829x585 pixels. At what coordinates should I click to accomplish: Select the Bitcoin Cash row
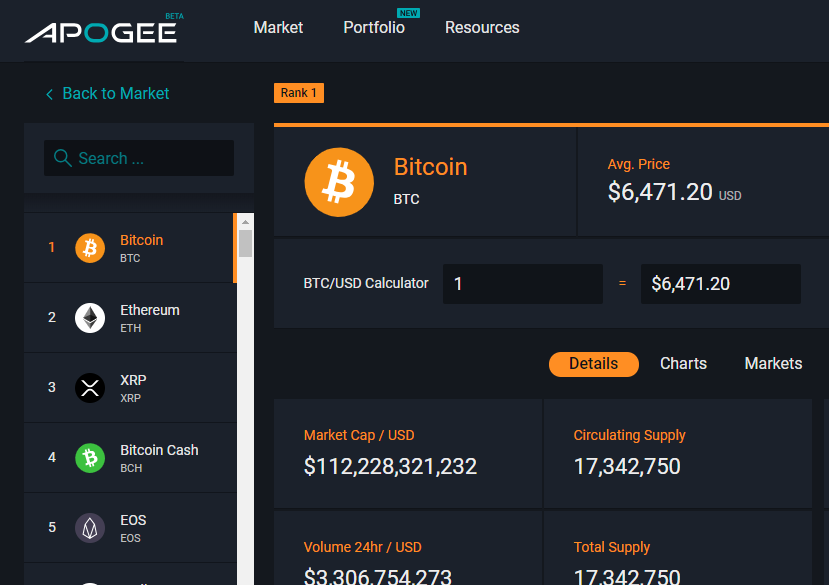(130, 458)
